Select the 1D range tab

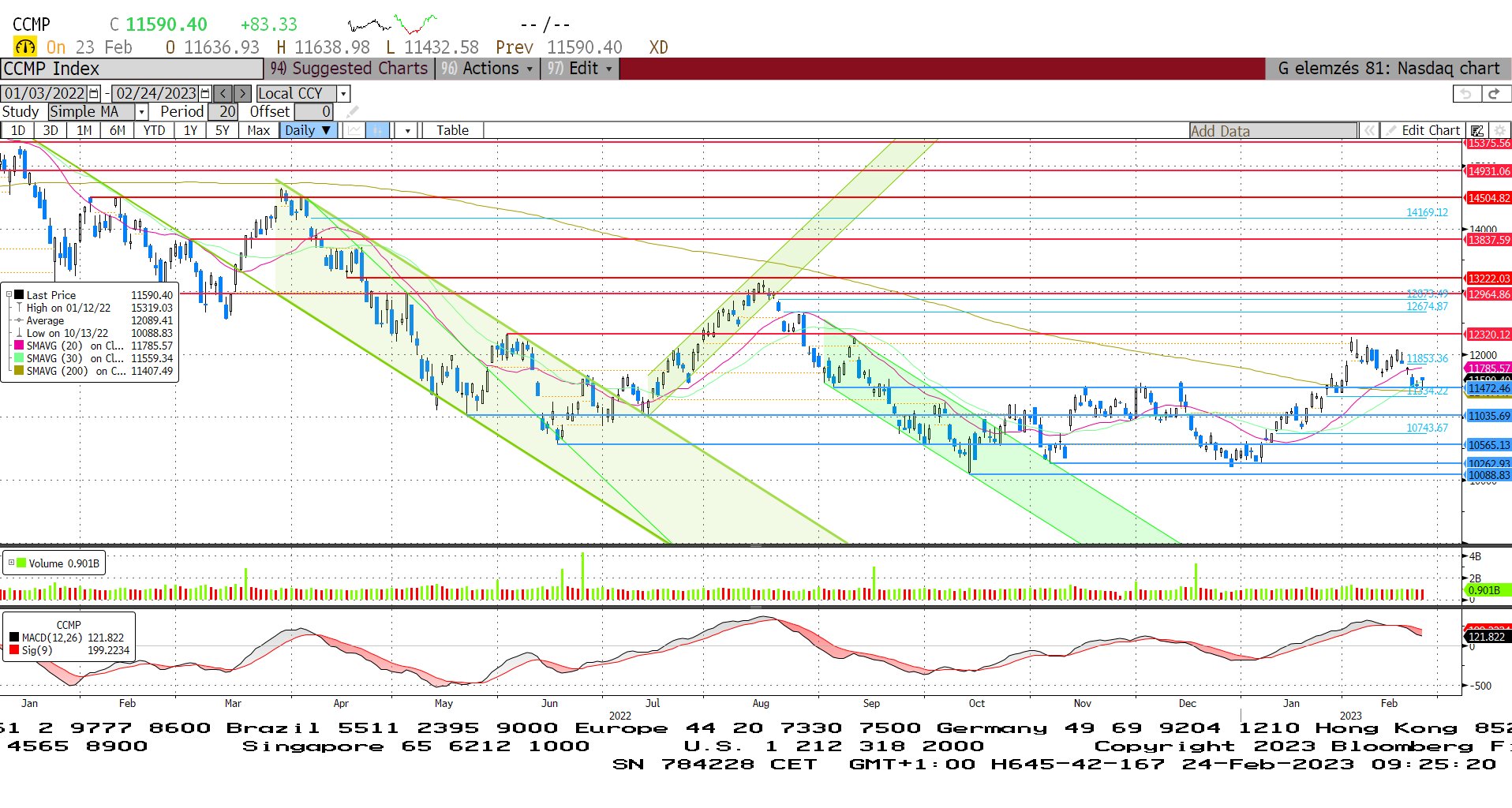pos(18,130)
